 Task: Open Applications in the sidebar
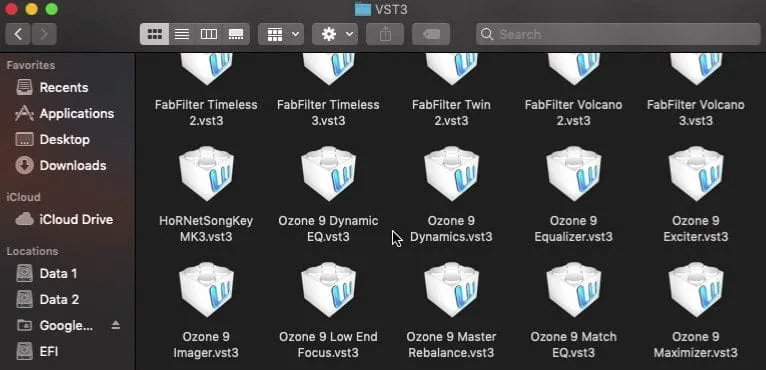pos(67,113)
